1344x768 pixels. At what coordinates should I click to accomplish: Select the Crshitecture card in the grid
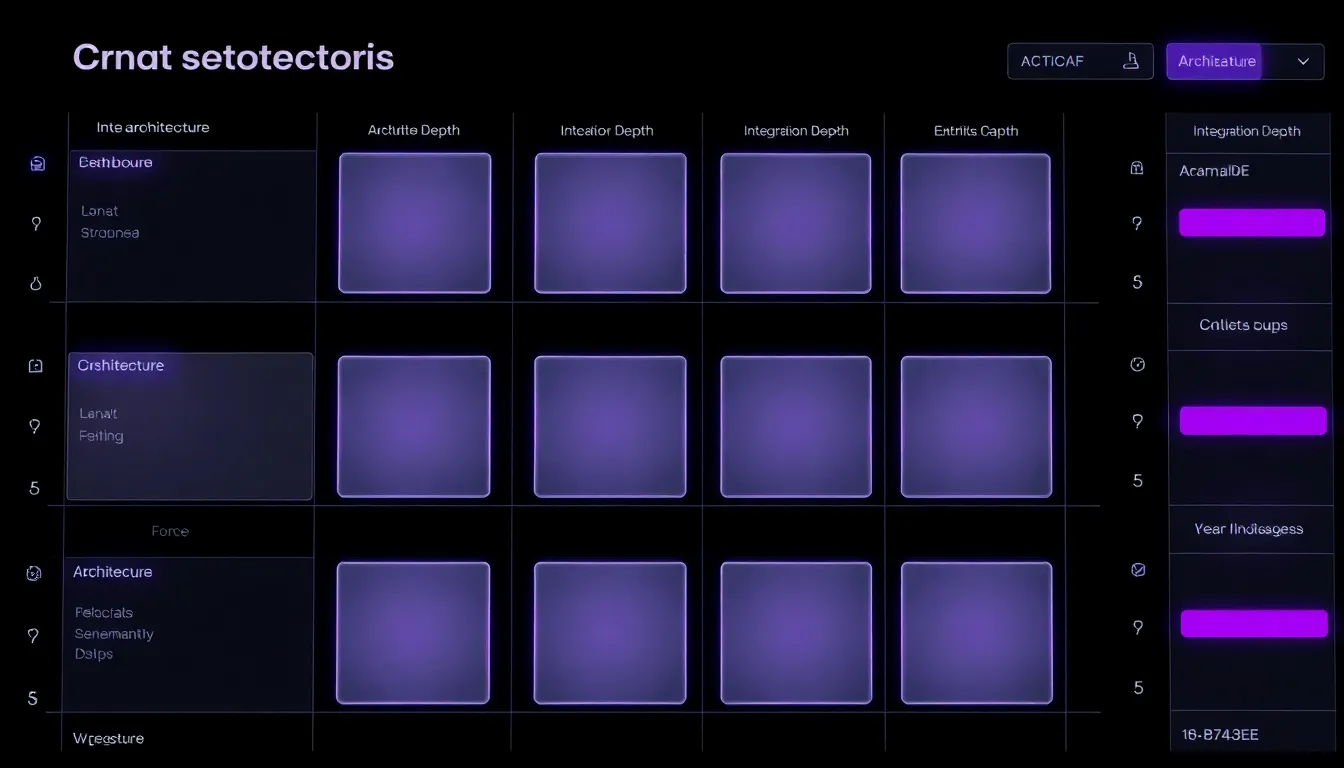189,425
